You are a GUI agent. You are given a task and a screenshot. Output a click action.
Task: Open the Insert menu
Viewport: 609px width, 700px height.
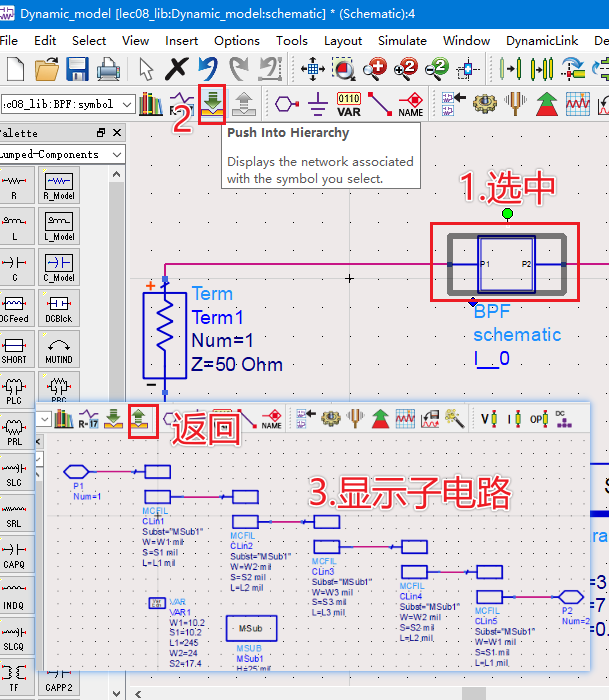(x=181, y=41)
